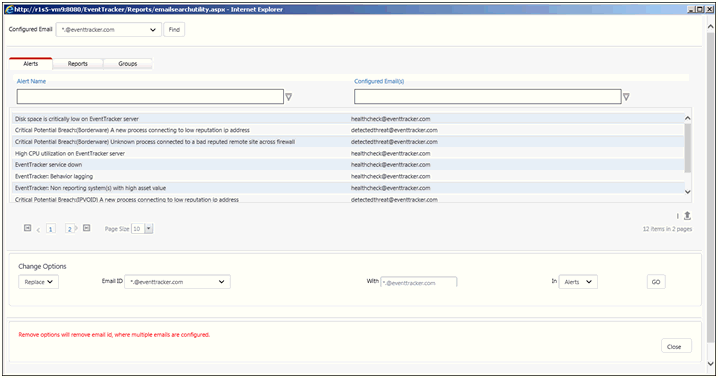
Task: Click the Configured Email(s) filter funnel icon
Action: [626, 97]
